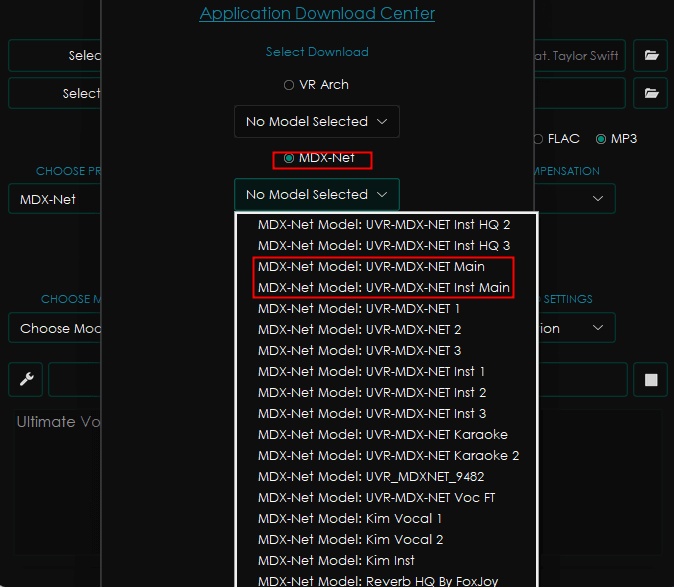674x587 pixels.
Task: Select UVR-MDX-NET Voc FT model
Action: 377,497
